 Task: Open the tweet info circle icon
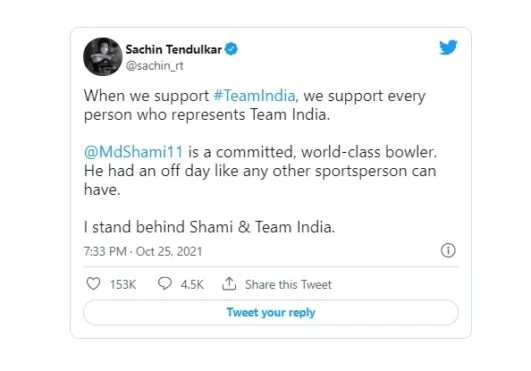(x=448, y=250)
